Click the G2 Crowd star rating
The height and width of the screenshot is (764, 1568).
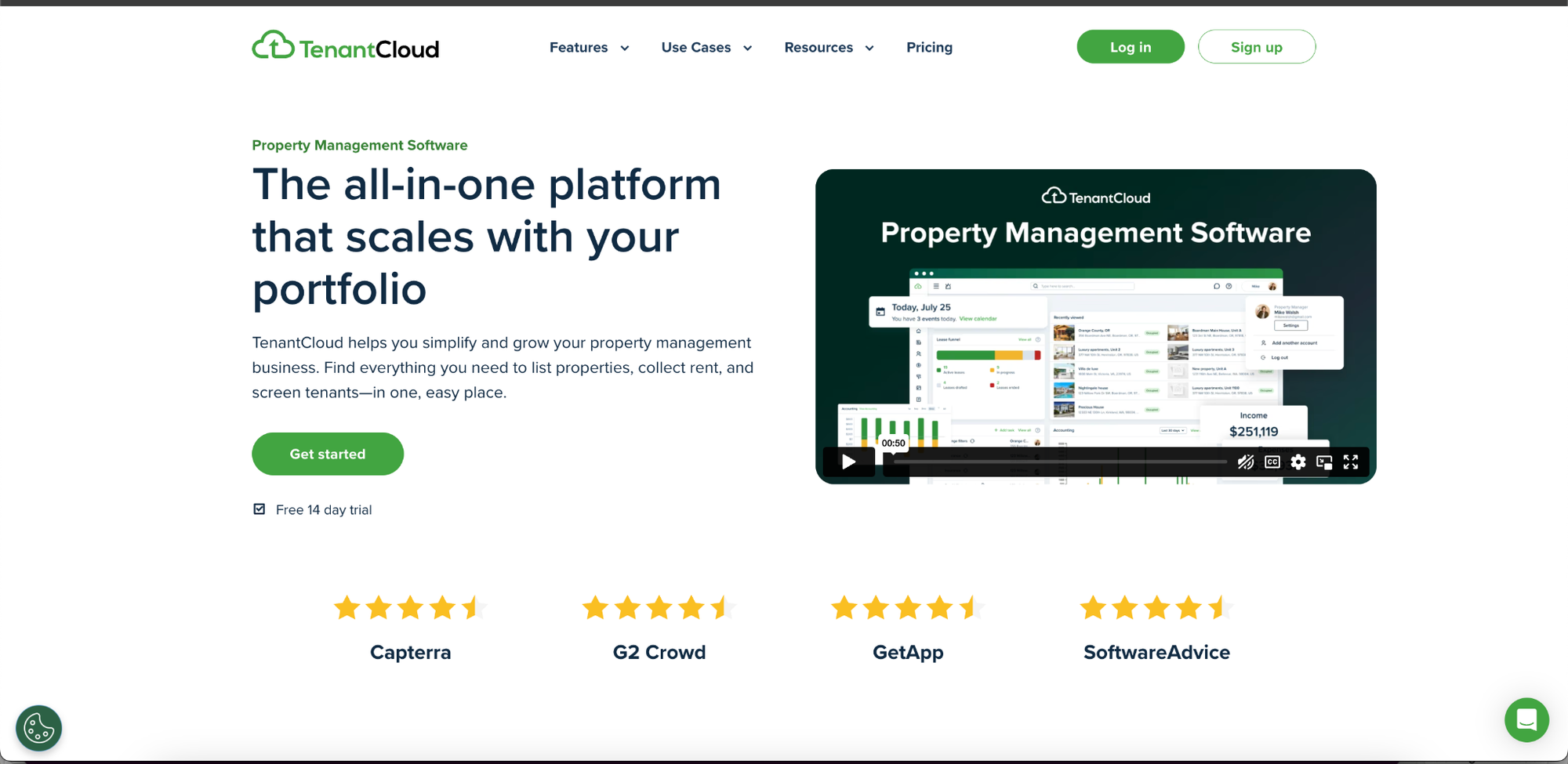[659, 607]
